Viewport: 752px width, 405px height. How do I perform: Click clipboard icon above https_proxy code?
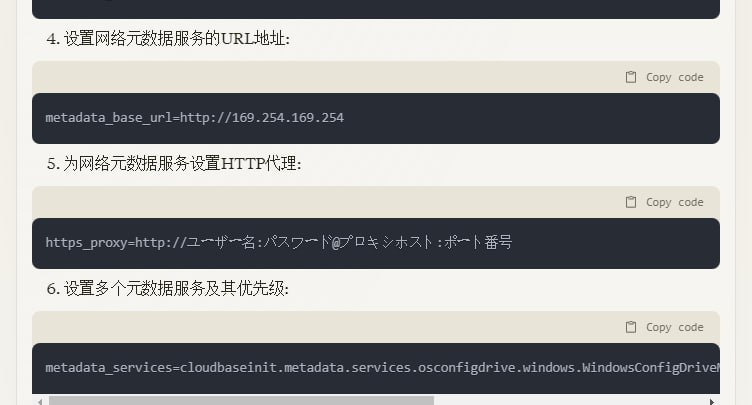[631, 202]
